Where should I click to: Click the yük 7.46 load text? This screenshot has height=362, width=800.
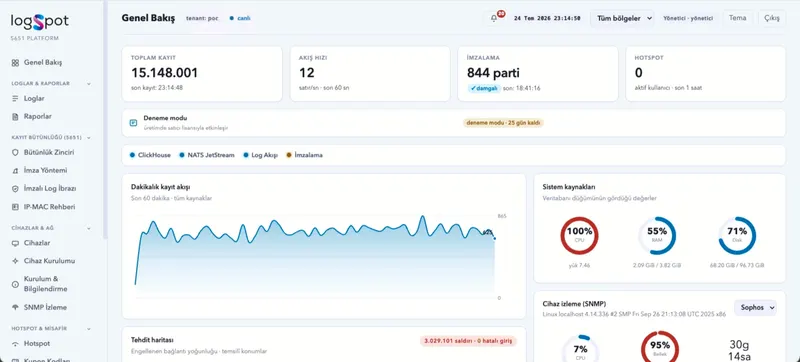[579, 266]
